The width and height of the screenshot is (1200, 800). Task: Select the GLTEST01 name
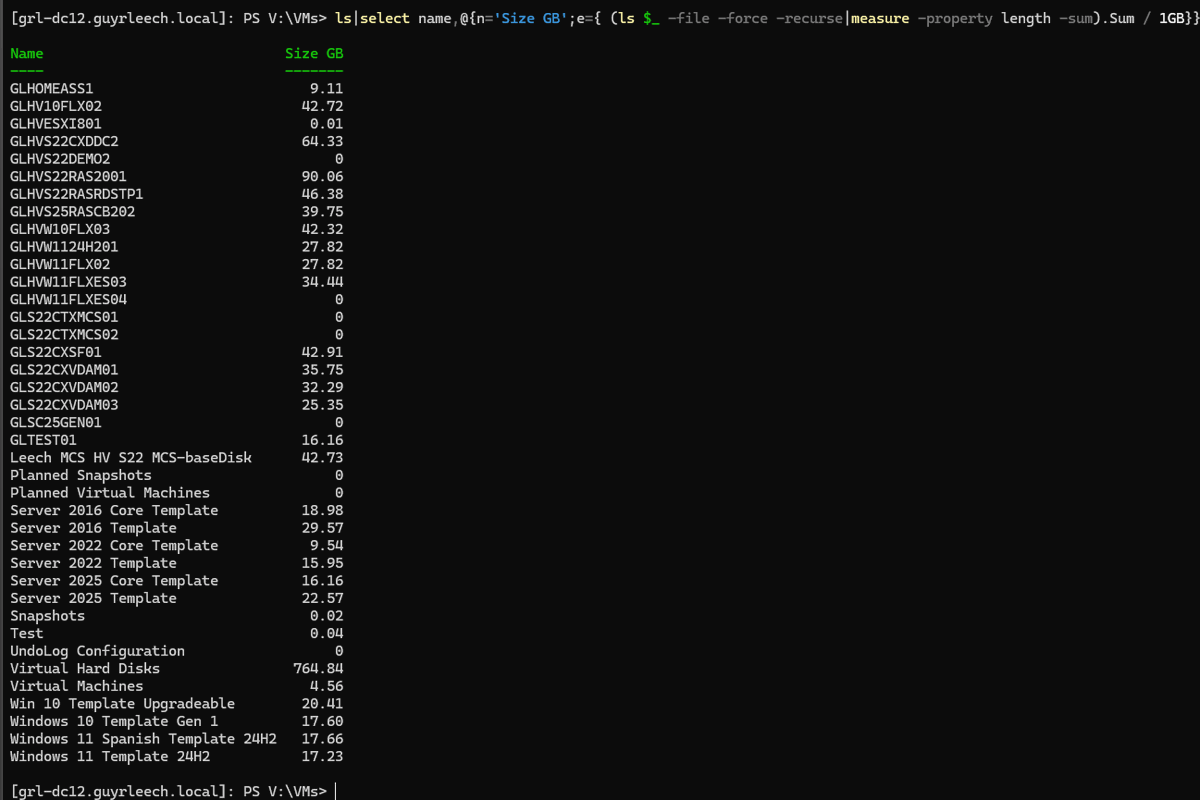43,440
